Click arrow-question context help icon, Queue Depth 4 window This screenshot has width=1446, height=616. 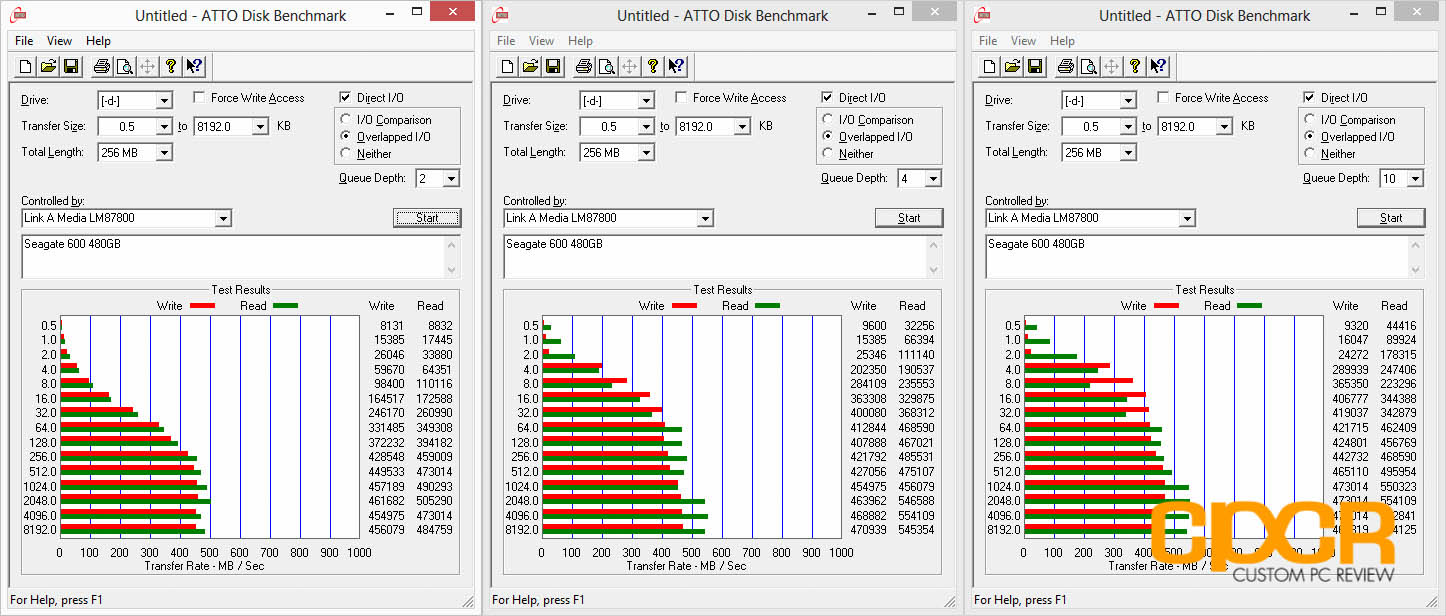click(x=676, y=67)
